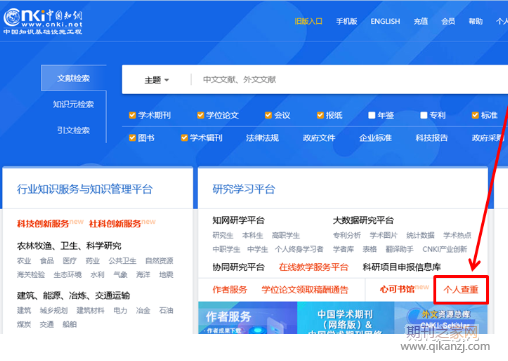Image resolution: width=508 pixels, height=361 pixels.
Task: Check the 专利 checkbox
Action: 424,115
